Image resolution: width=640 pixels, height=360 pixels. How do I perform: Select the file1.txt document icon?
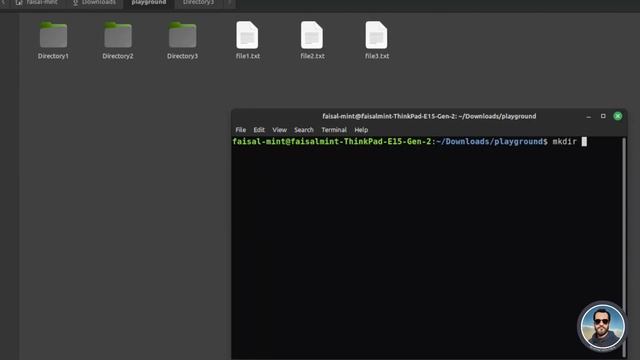pos(247,35)
